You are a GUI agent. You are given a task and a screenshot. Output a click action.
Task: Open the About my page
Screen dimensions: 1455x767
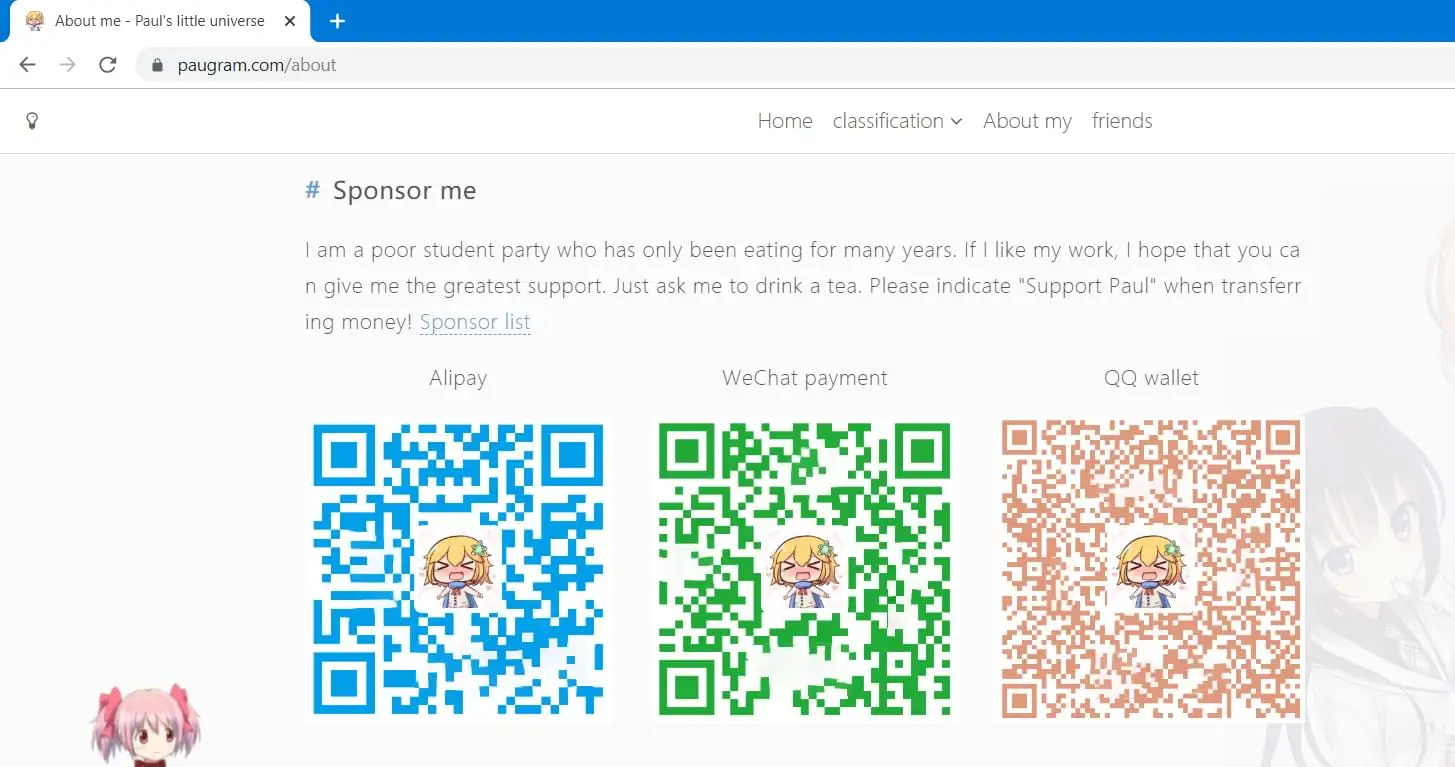click(x=1027, y=121)
